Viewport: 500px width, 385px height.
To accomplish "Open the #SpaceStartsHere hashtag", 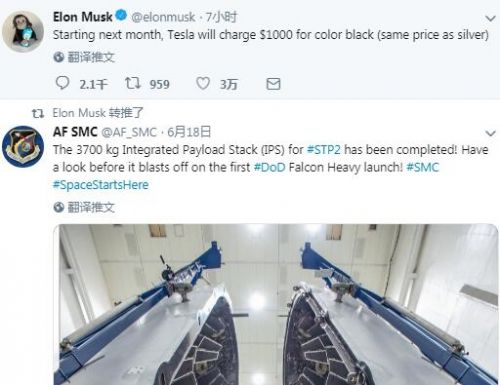I will [101, 185].
